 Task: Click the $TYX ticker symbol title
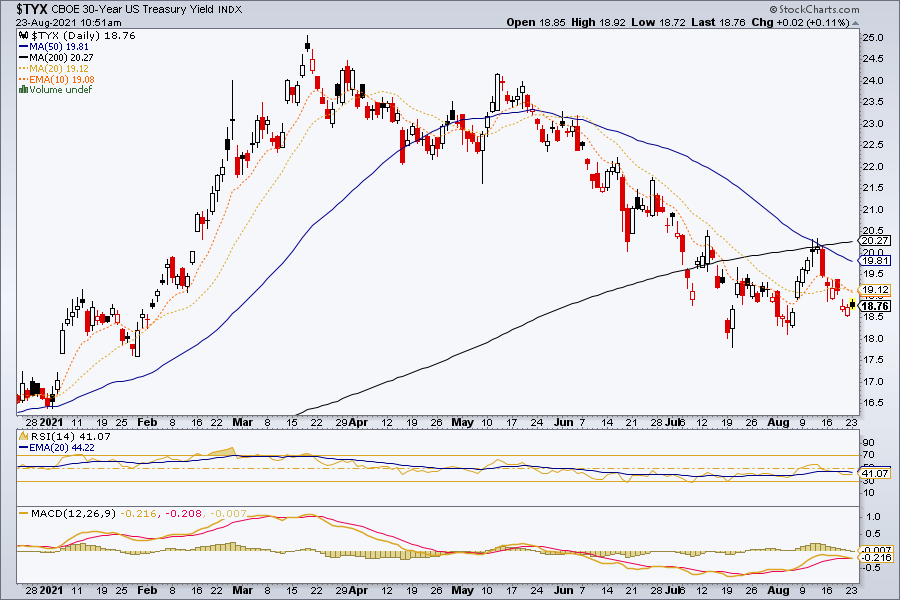[32, 9]
